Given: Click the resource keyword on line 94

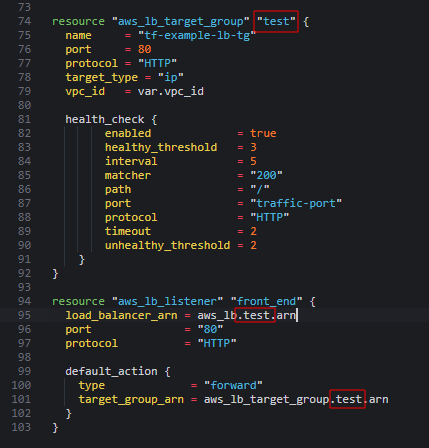Looking at the screenshot, I should coord(78,301).
